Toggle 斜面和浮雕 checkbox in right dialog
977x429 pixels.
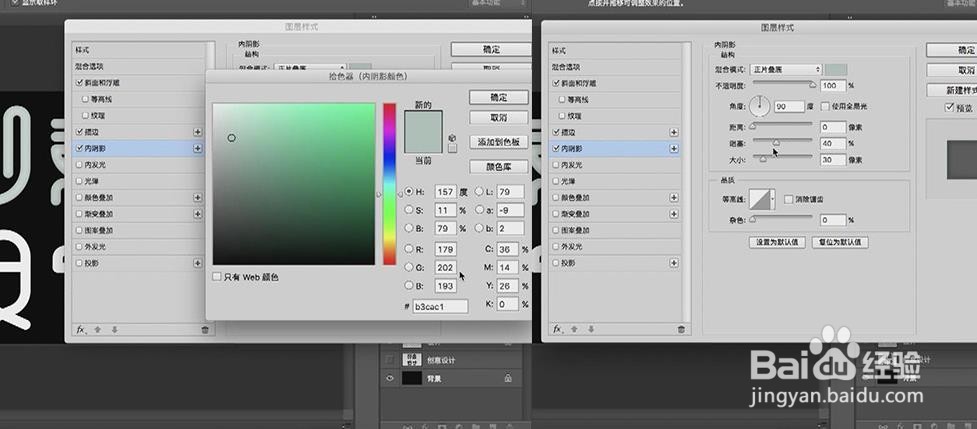556,83
